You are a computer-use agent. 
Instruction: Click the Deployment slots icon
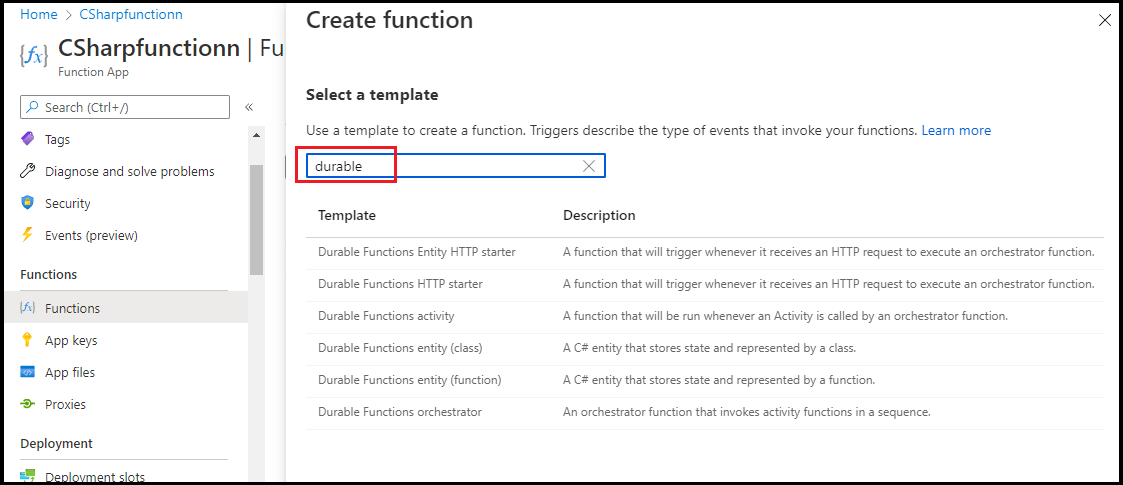(x=27, y=477)
